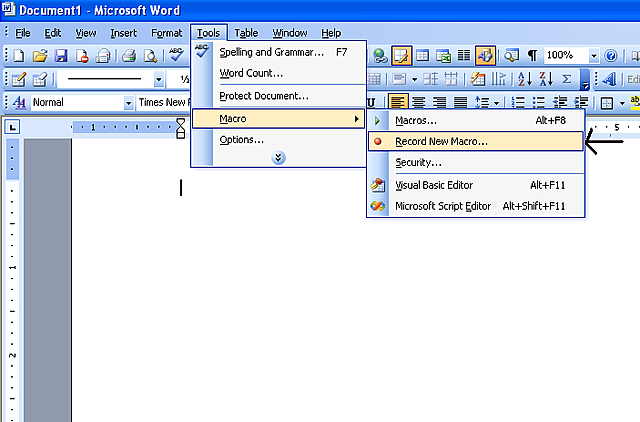Sort Descending with the Z-A icon
Viewport: 640px width, 422px height.
coord(546,79)
